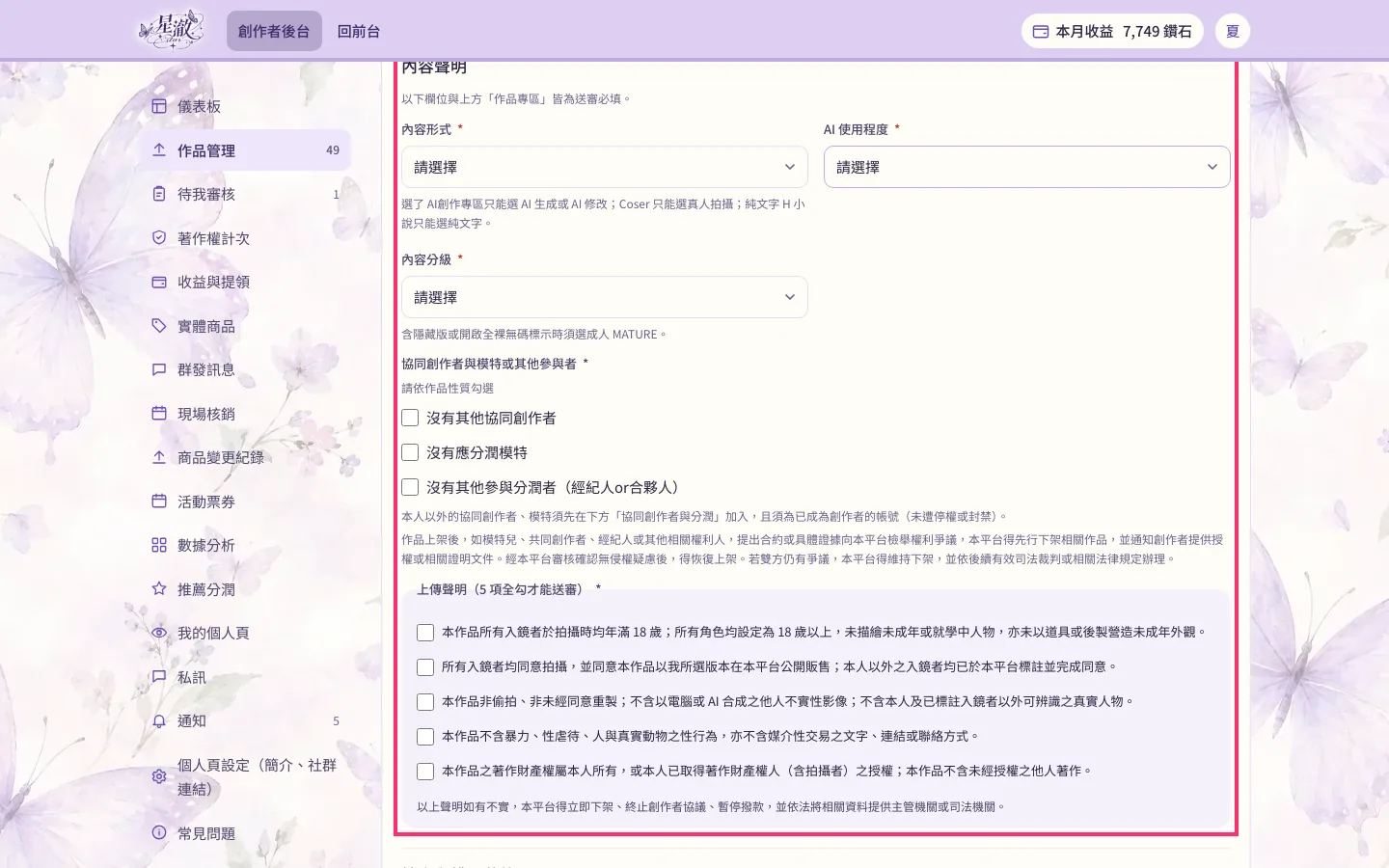
Task: Click the chat bubble icon beside 群發訊息
Action: pos(159,369)
